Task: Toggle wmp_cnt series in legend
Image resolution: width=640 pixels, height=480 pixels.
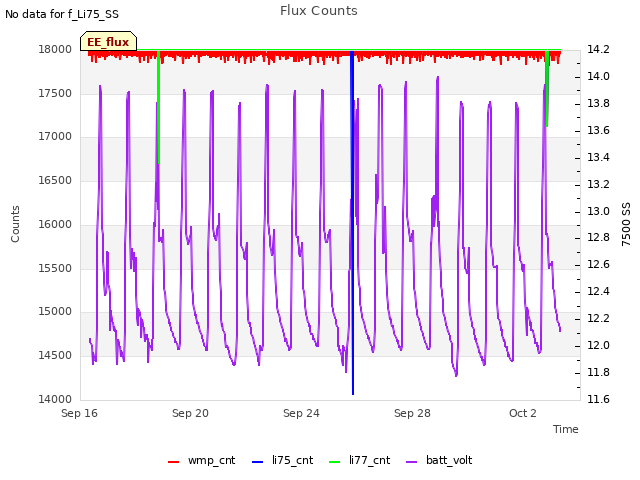Action: pos(202,460)
